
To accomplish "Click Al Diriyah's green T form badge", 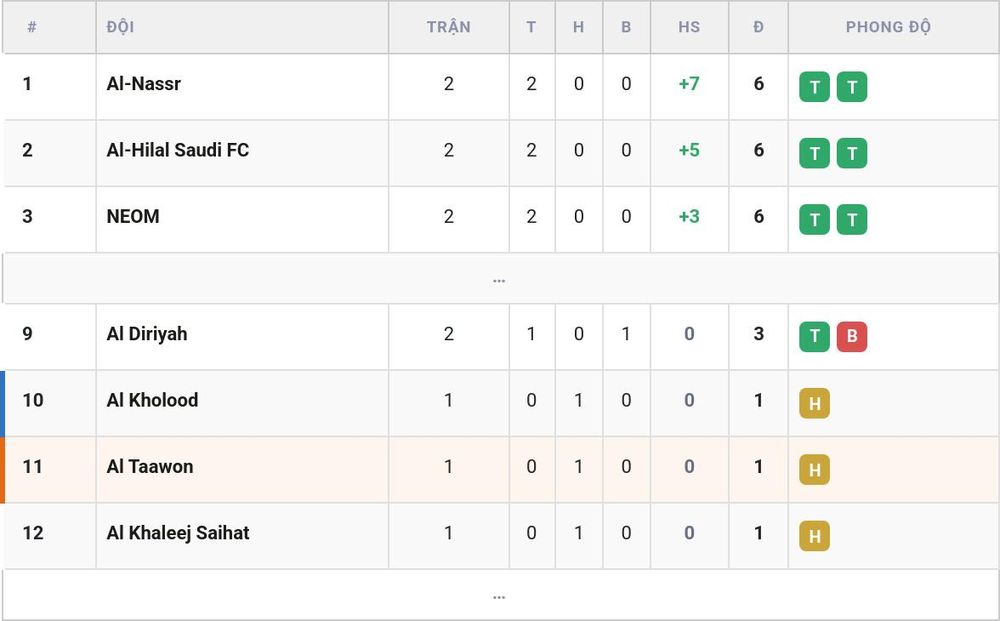I will tap(814, 337).
